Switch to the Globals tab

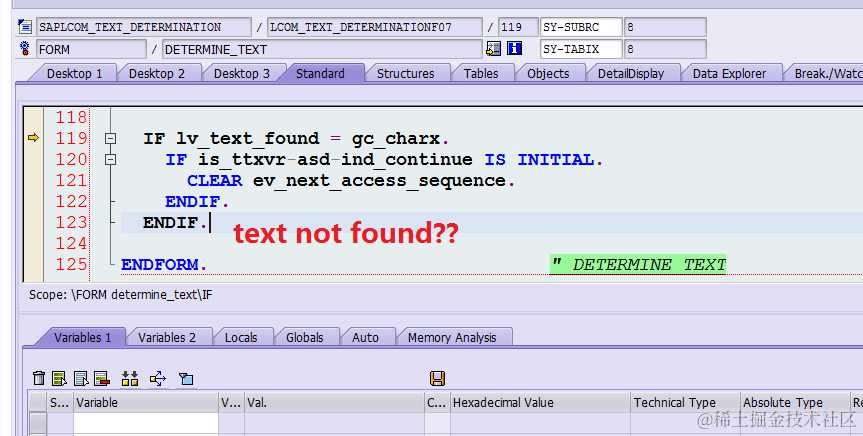[x=304, y=337]
